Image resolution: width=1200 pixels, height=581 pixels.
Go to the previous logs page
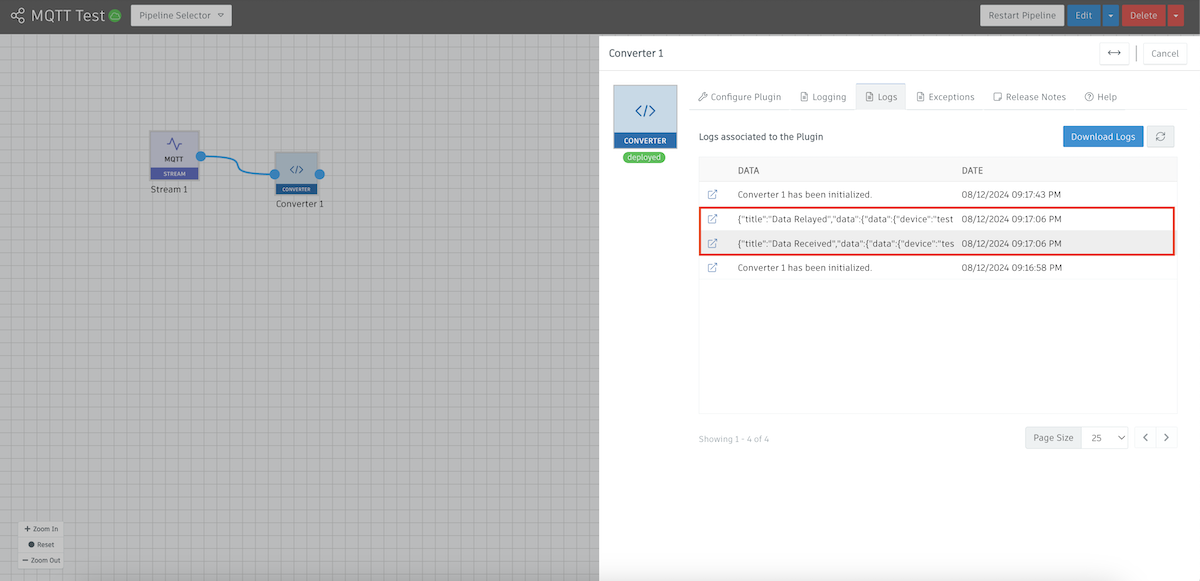point(1146,438)
